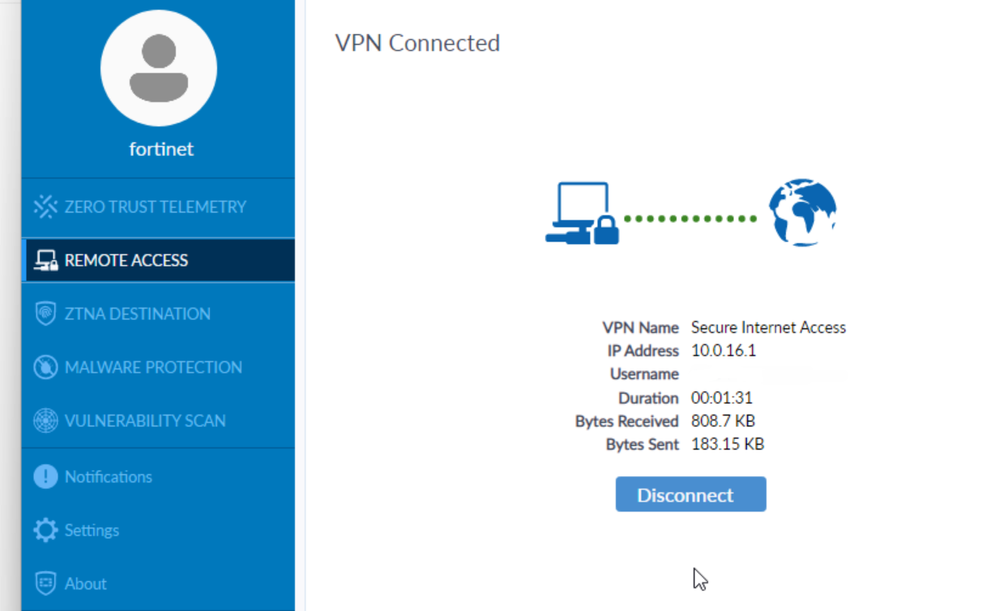Open the Notifications page

coord(108,477)
